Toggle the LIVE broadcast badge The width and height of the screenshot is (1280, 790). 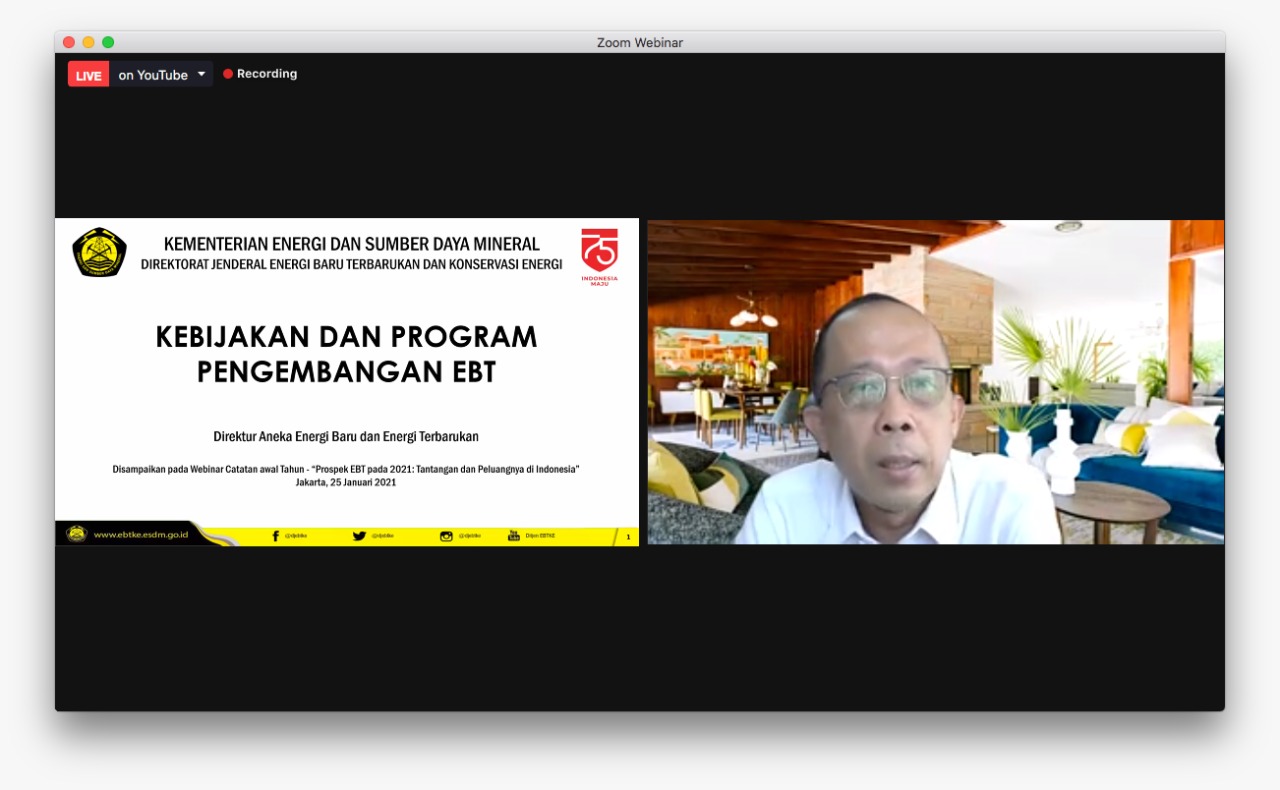[87, 74]
